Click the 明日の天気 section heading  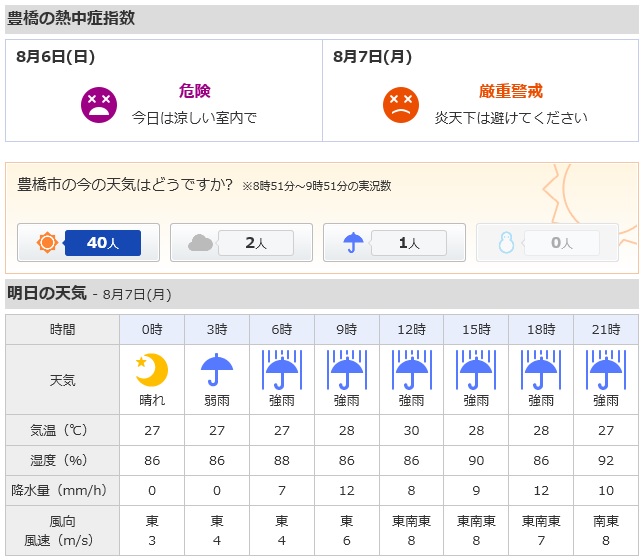[47, 293]
